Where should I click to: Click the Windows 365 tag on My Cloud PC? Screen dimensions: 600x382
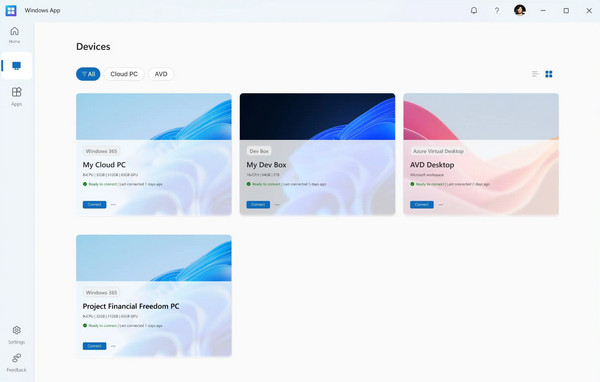tap(101, 151)
